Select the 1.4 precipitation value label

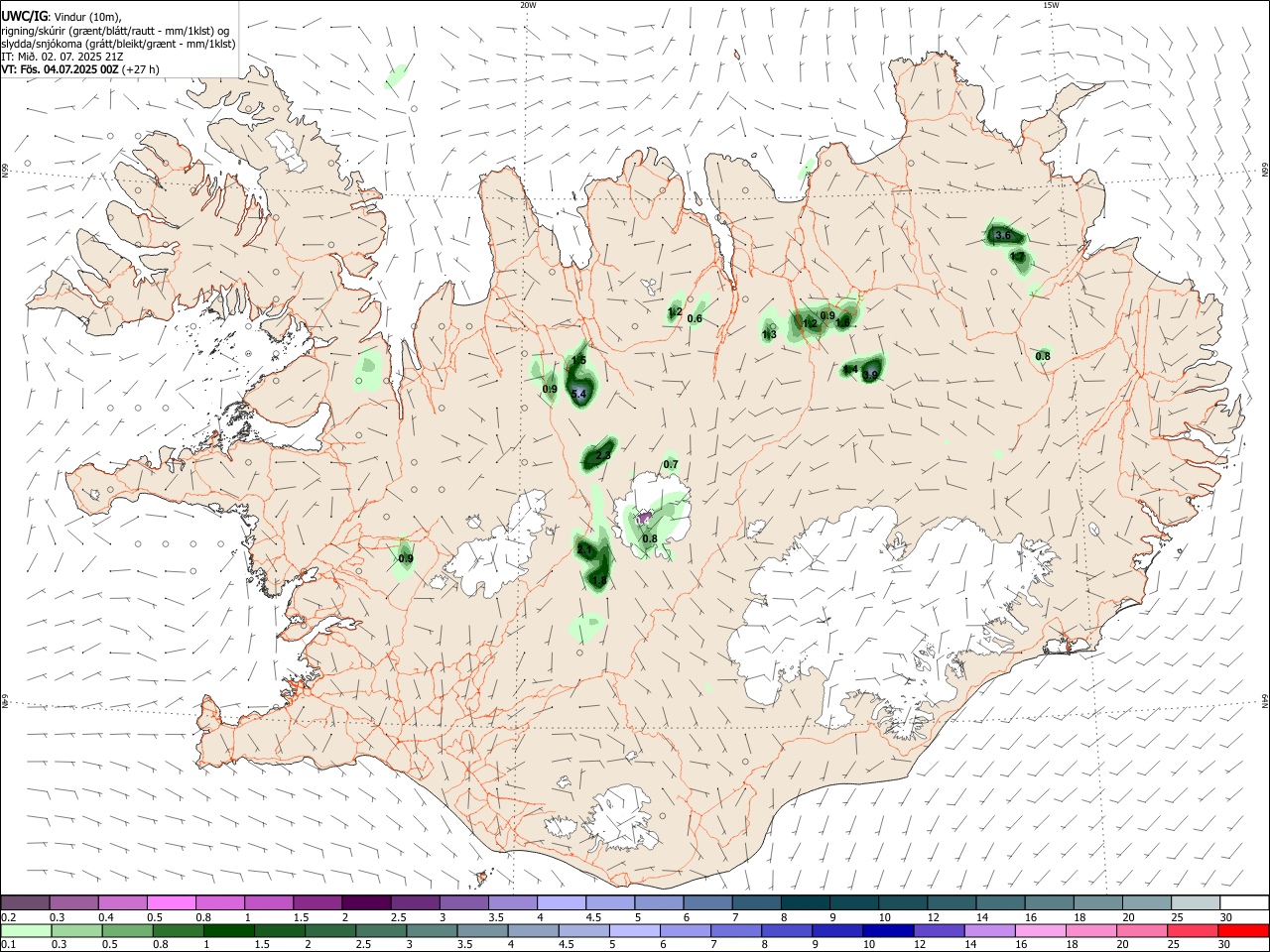(x=850, y=369)
